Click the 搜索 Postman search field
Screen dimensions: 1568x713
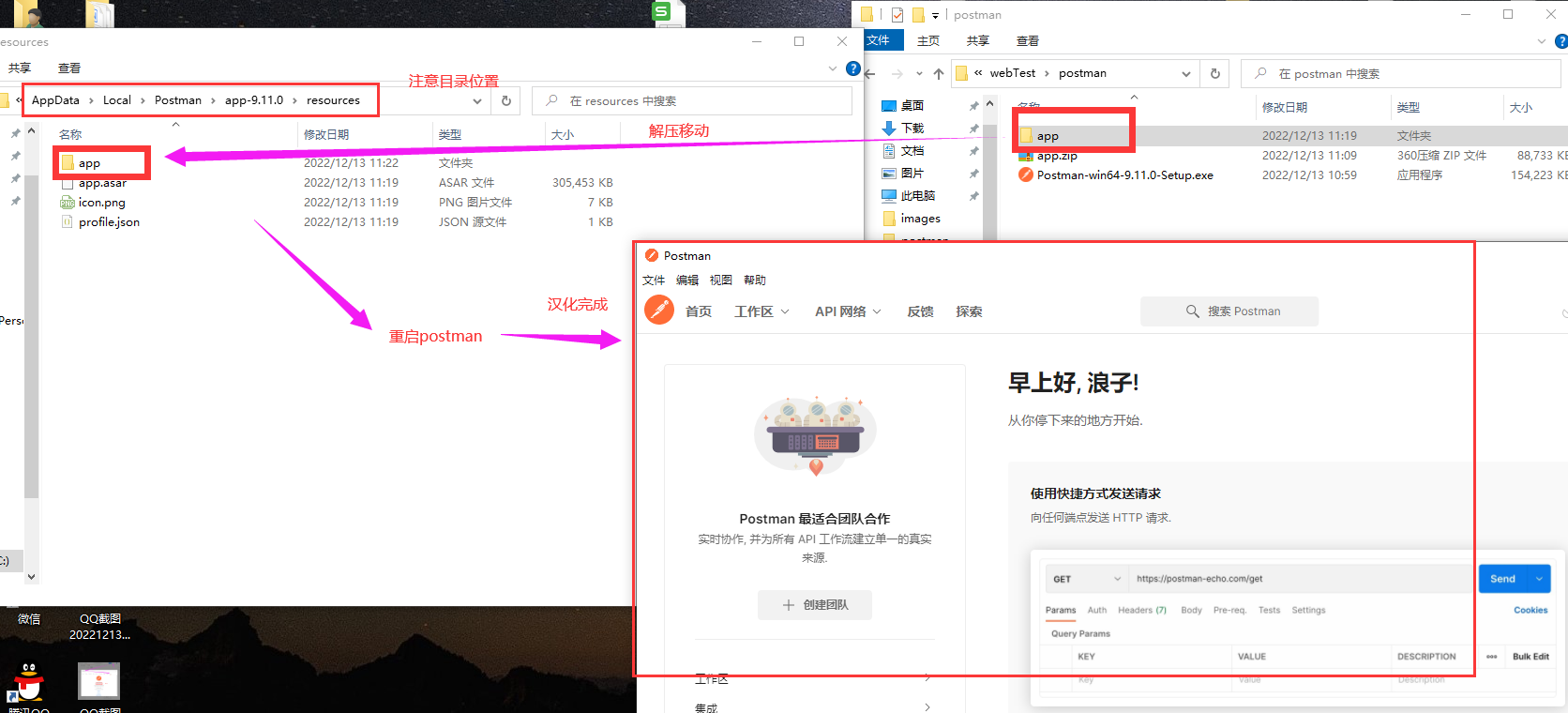[x=1229, y=311]
